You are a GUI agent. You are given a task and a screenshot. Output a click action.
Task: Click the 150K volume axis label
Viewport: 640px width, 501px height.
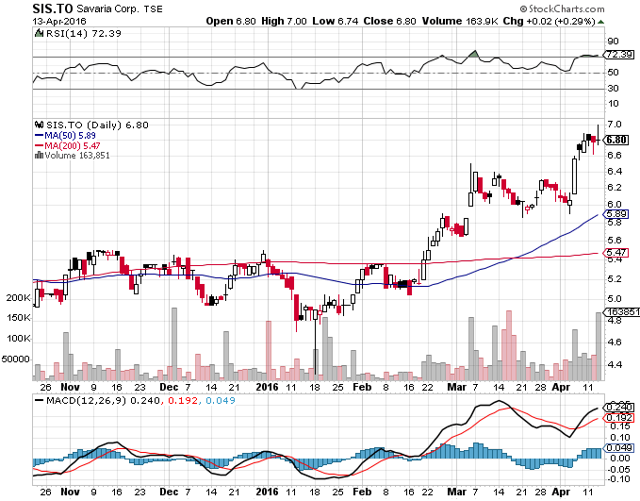[18, 318]
